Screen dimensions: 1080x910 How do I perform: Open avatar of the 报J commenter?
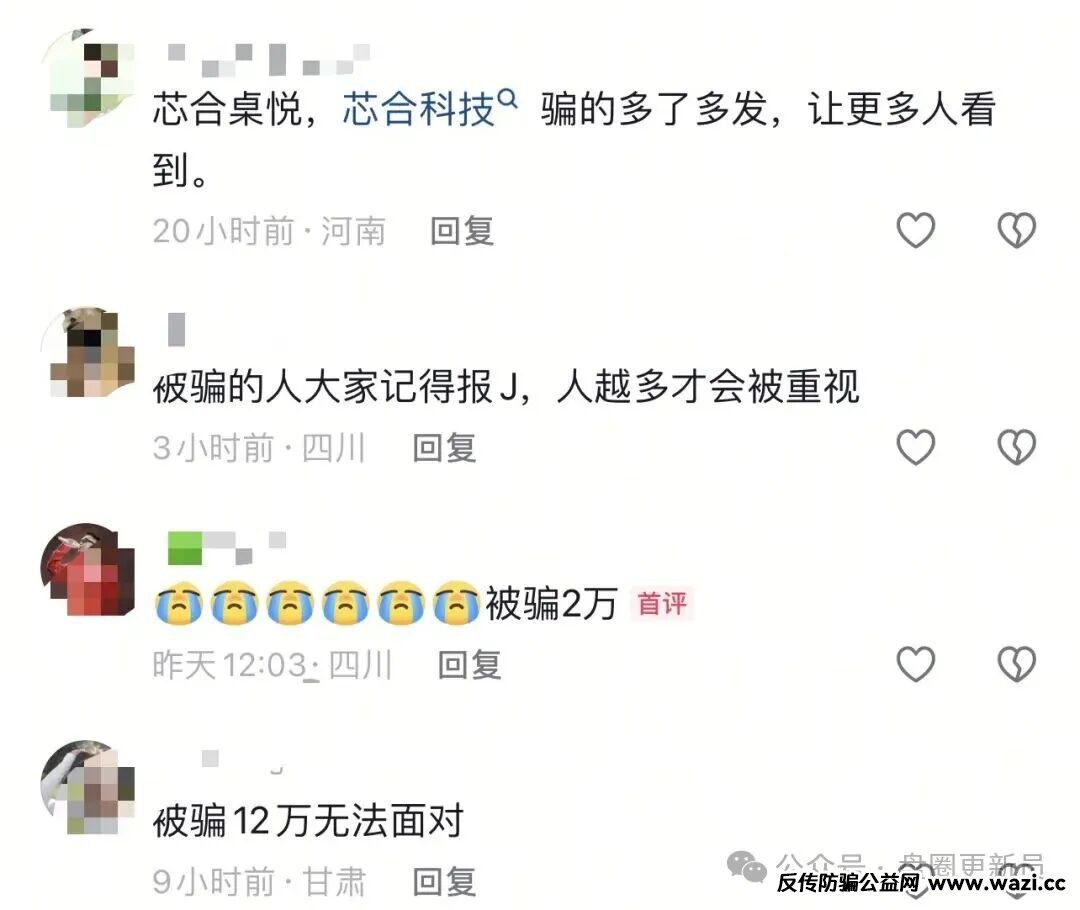point(87,353)
